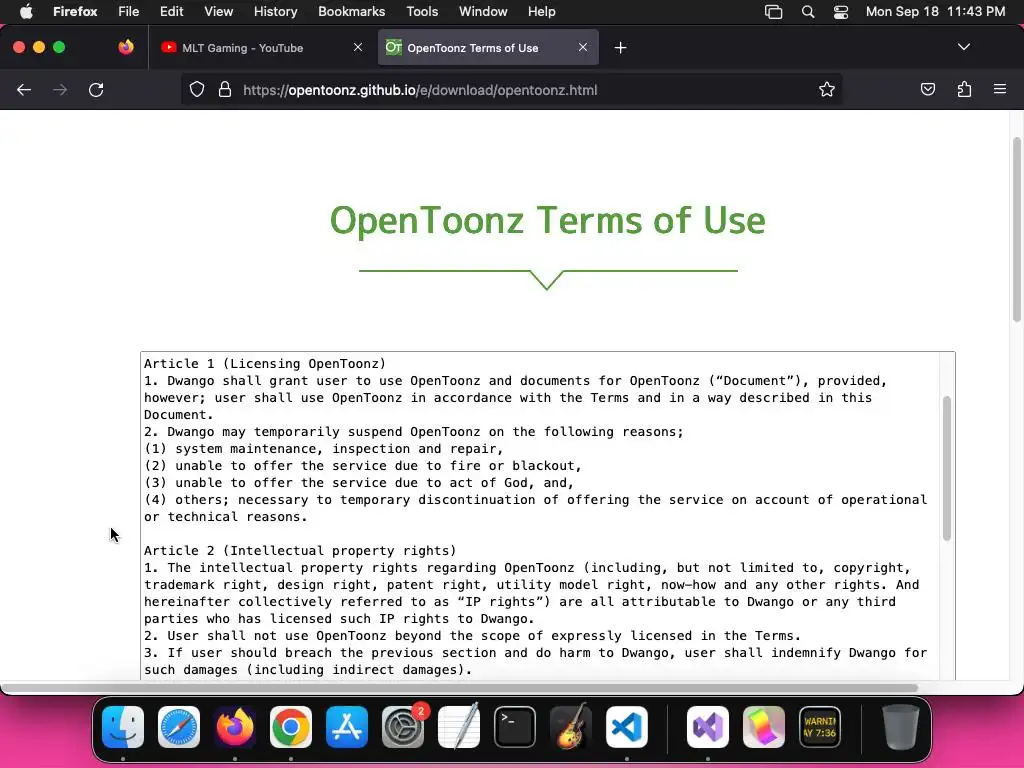This screenshot has height=768, width=1024.
Task: Open the File menu
Action: (129, 12)
